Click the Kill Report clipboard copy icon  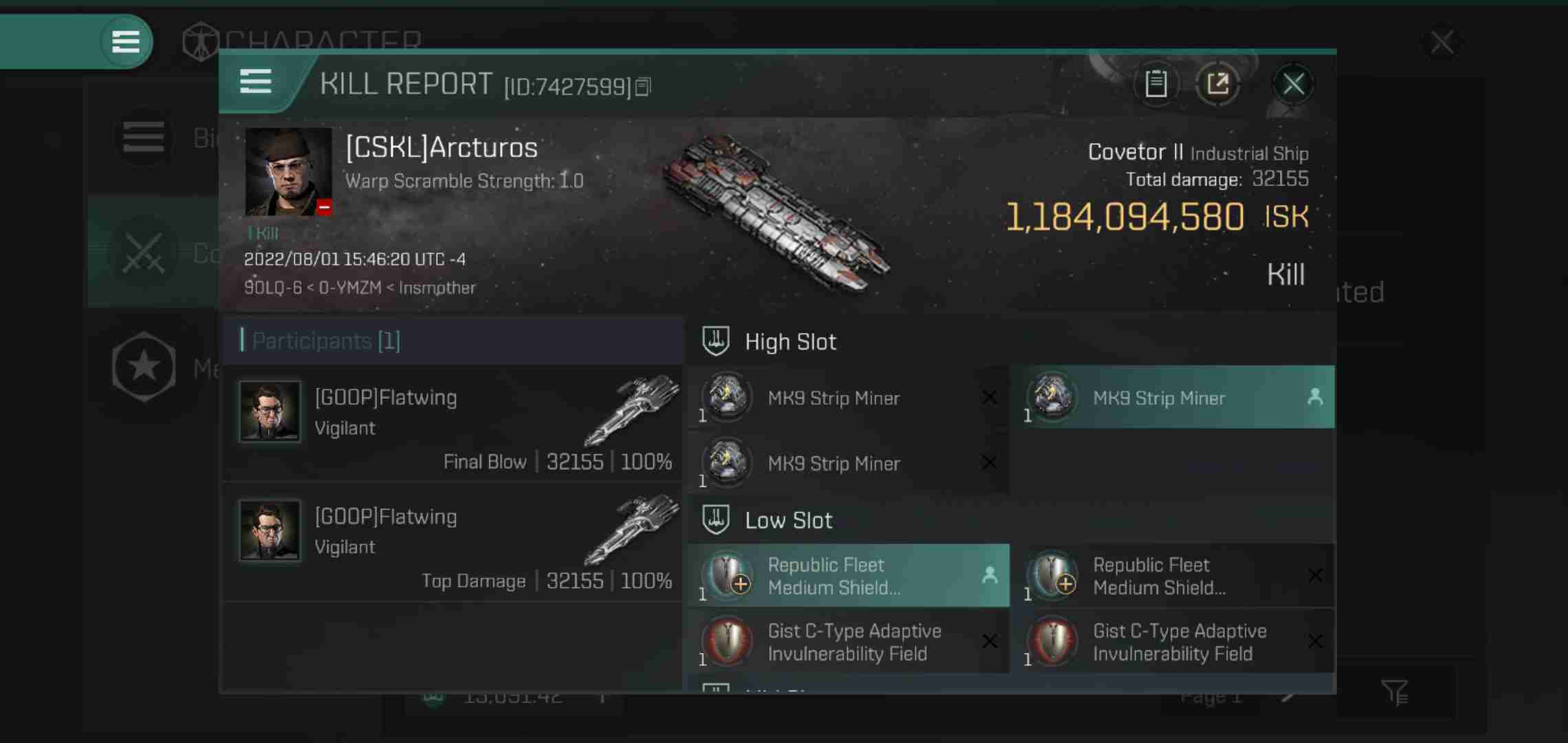click(x=1155, y=84)
